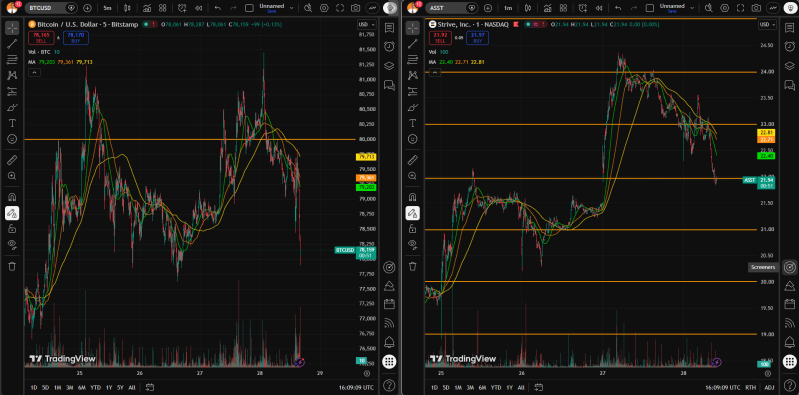The image size is (799, 395).
Task: Open USD currency dropdown on Bitcoin chart
Action: click(366, 24)
